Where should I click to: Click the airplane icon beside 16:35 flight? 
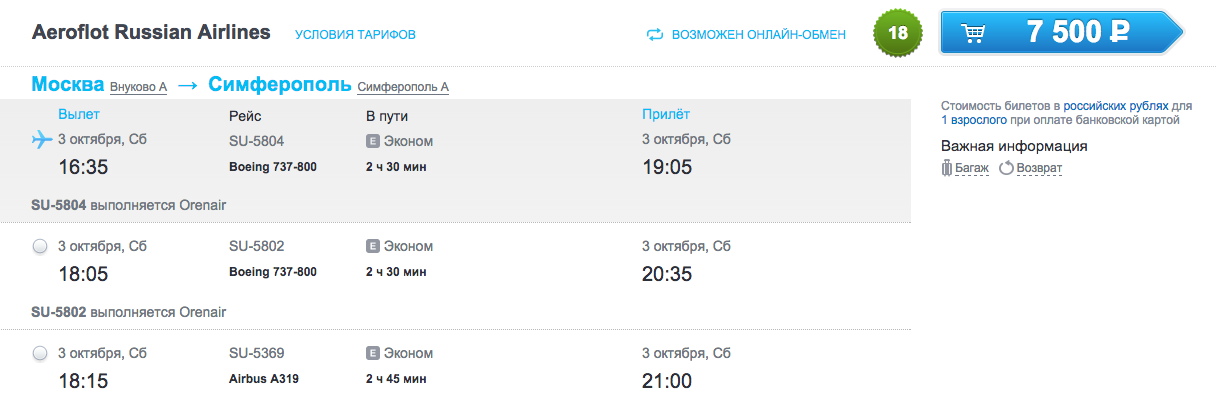click(41, 139)
